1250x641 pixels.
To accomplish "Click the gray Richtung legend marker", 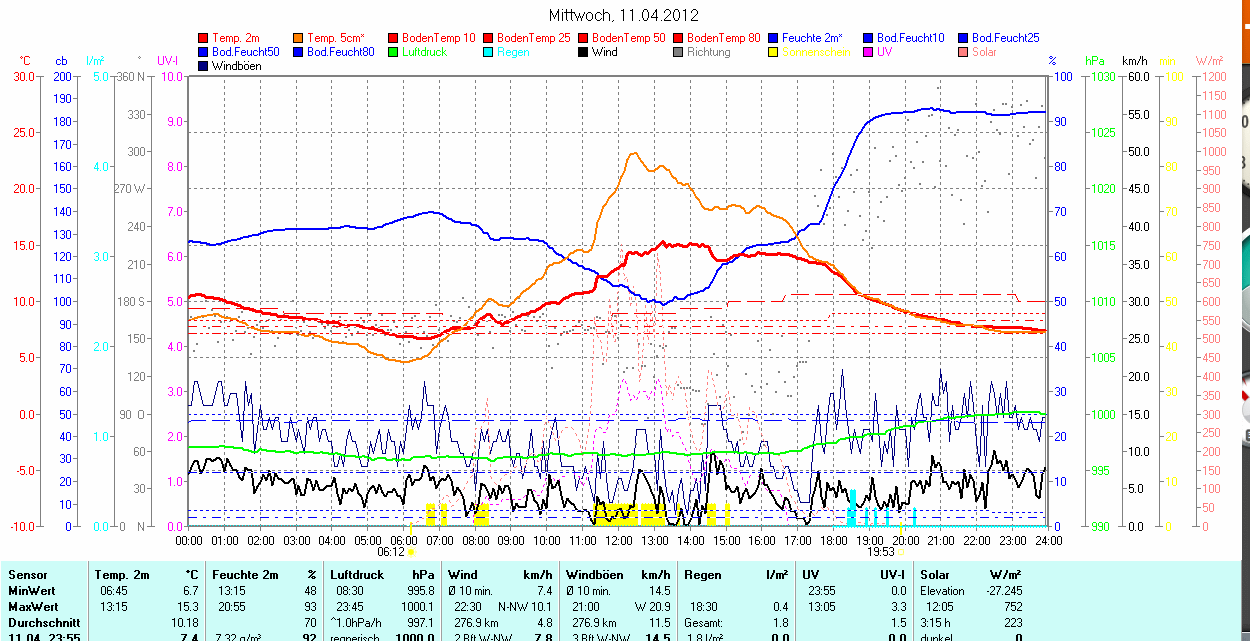I will [x=679, y=52].
